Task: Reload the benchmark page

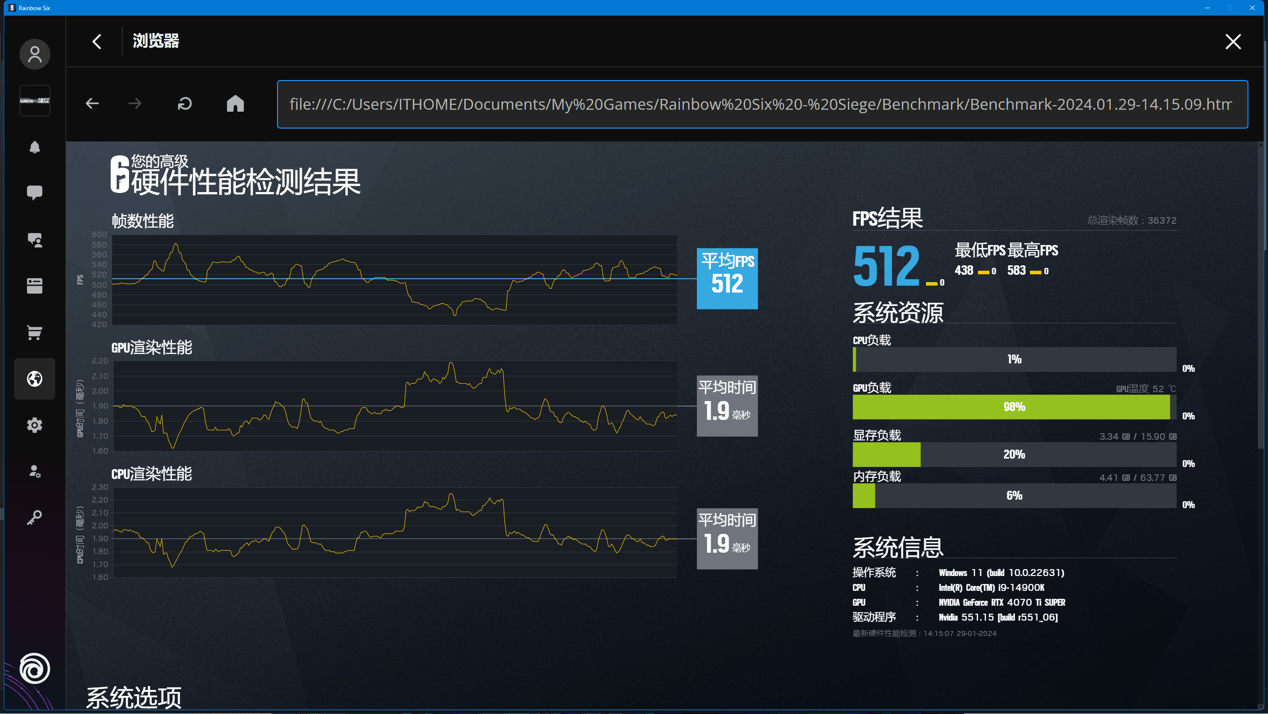Action: pos(185,104)
